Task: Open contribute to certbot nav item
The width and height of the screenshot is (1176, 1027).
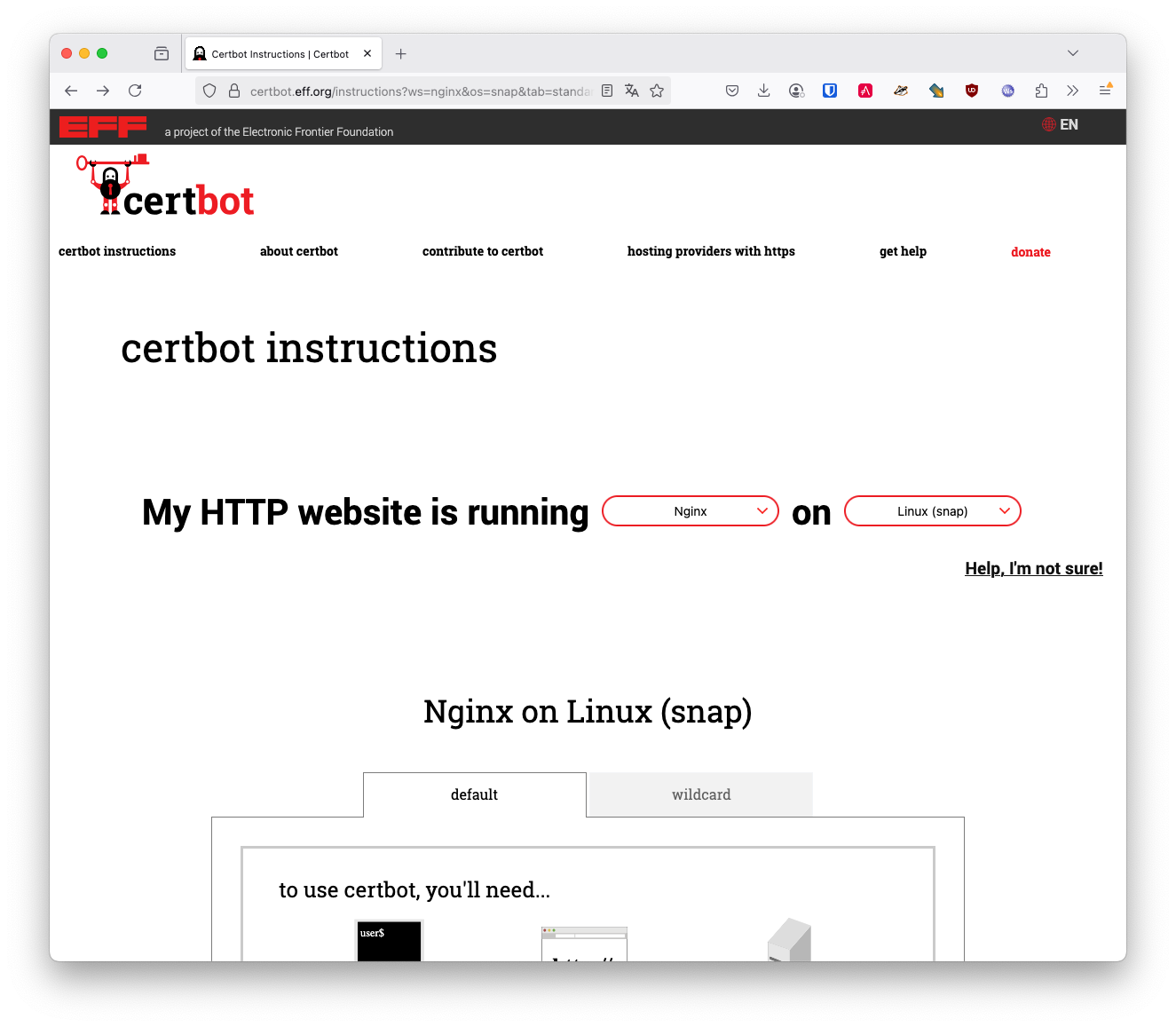Action: click(483, 251)
